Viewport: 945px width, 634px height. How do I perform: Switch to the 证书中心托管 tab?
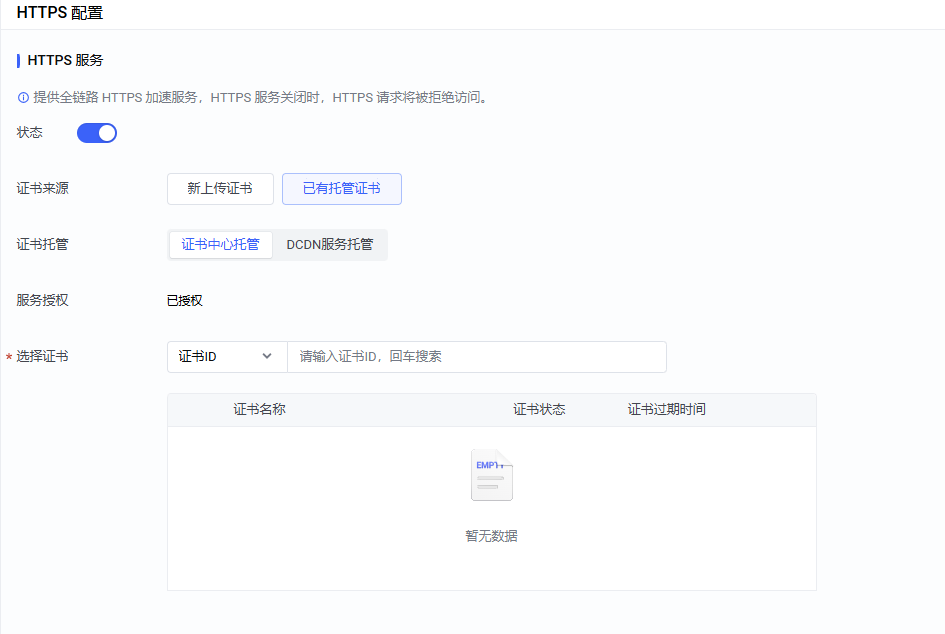tap(220, 245)
